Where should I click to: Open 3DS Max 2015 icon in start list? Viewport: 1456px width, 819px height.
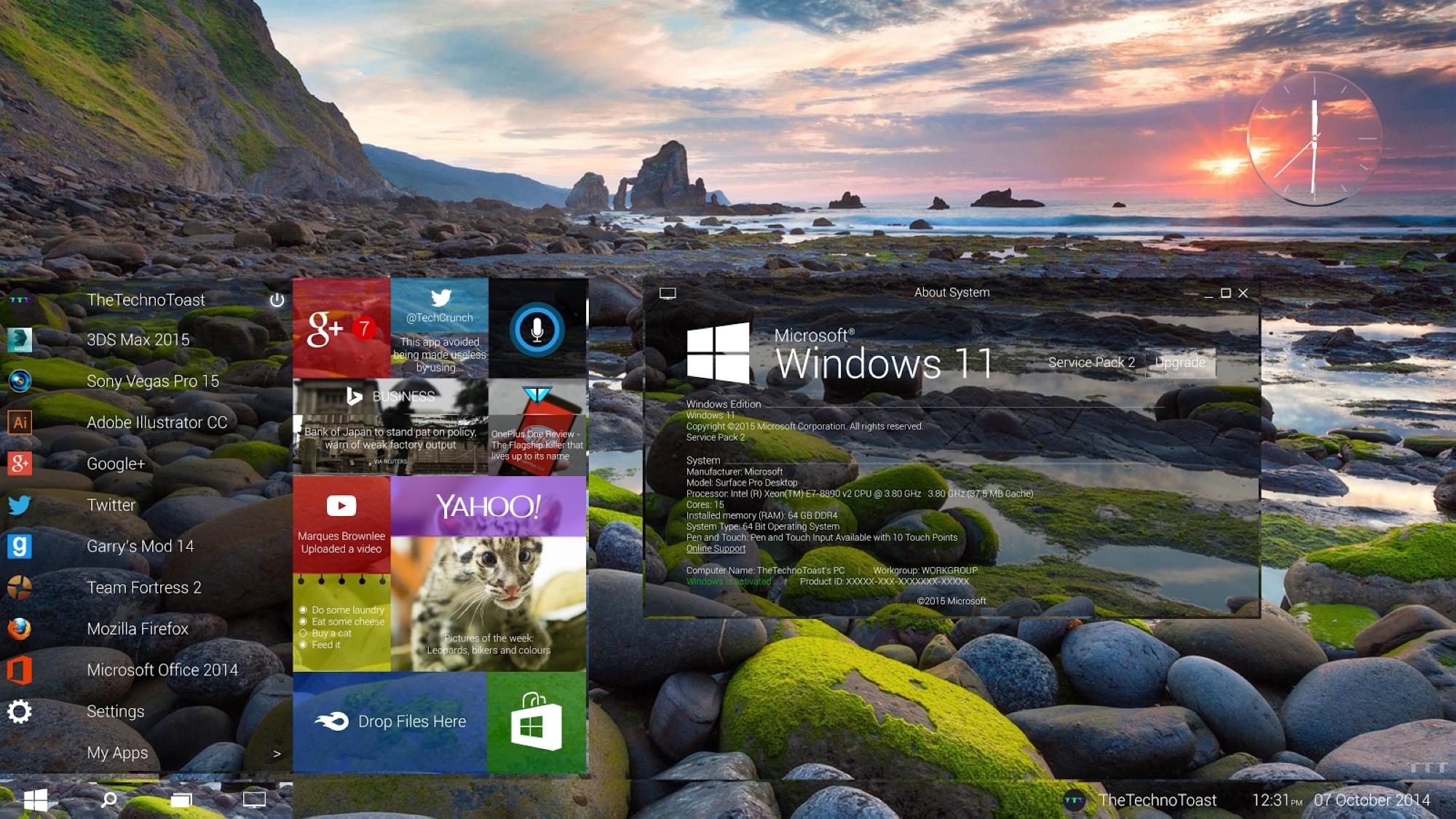[x=20, y=340]
